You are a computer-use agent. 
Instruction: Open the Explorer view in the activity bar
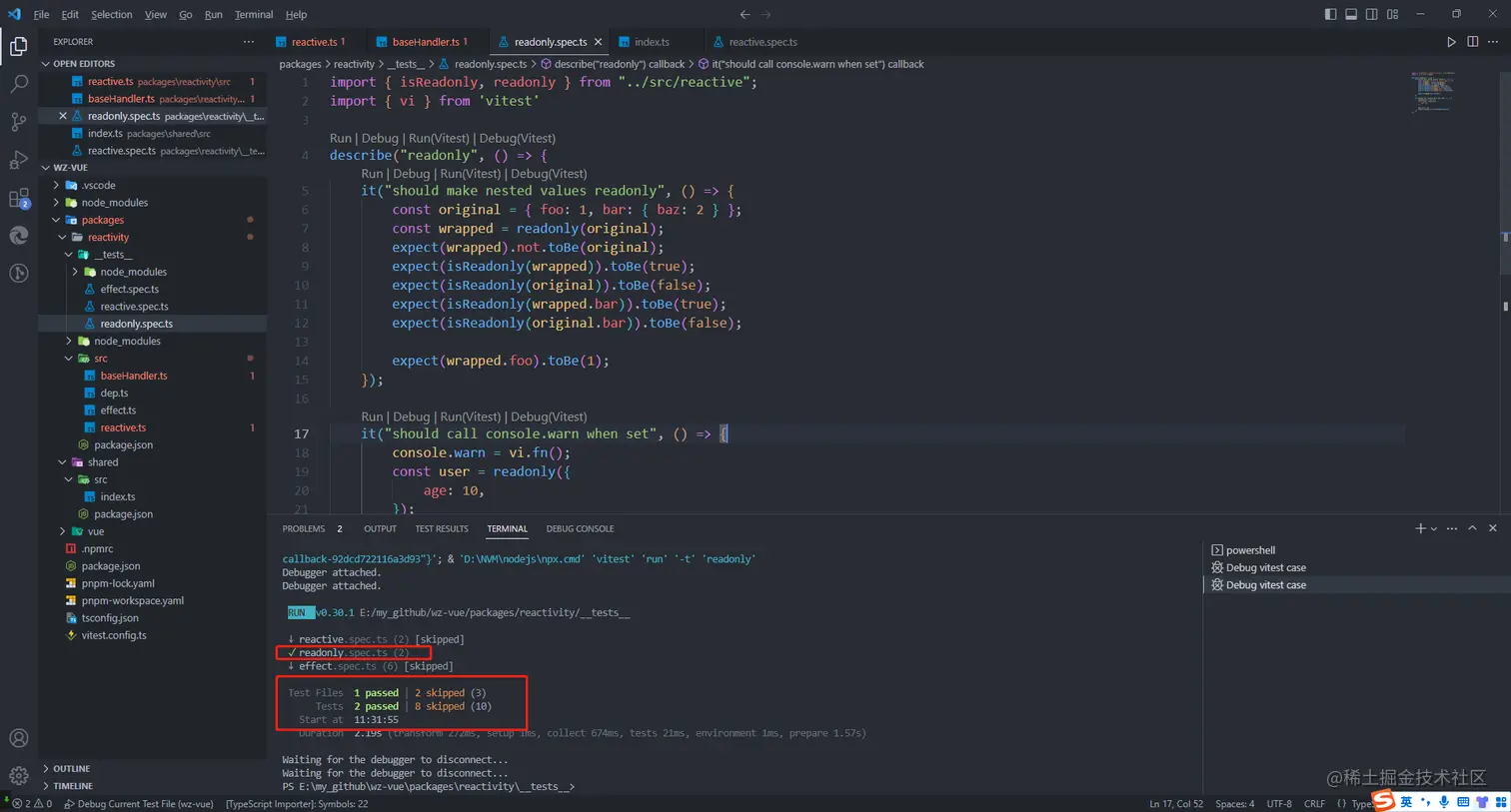pyautogui.click(x=19, y=46)
